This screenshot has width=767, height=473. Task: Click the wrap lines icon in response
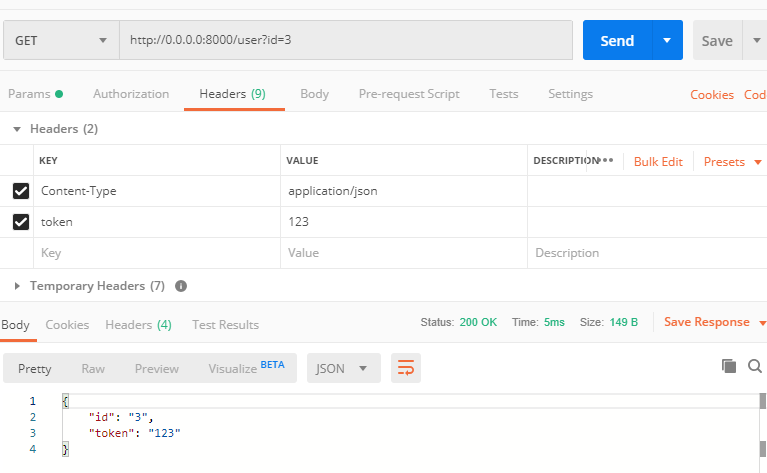click(406, 368)
